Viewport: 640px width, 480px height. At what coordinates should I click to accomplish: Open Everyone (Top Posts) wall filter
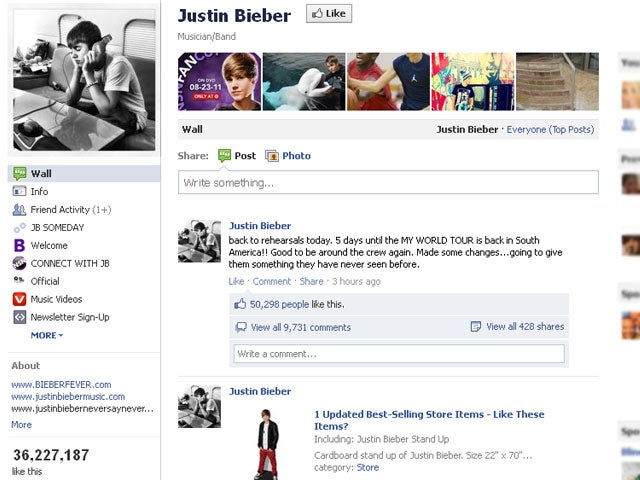(x=550, y=129)
